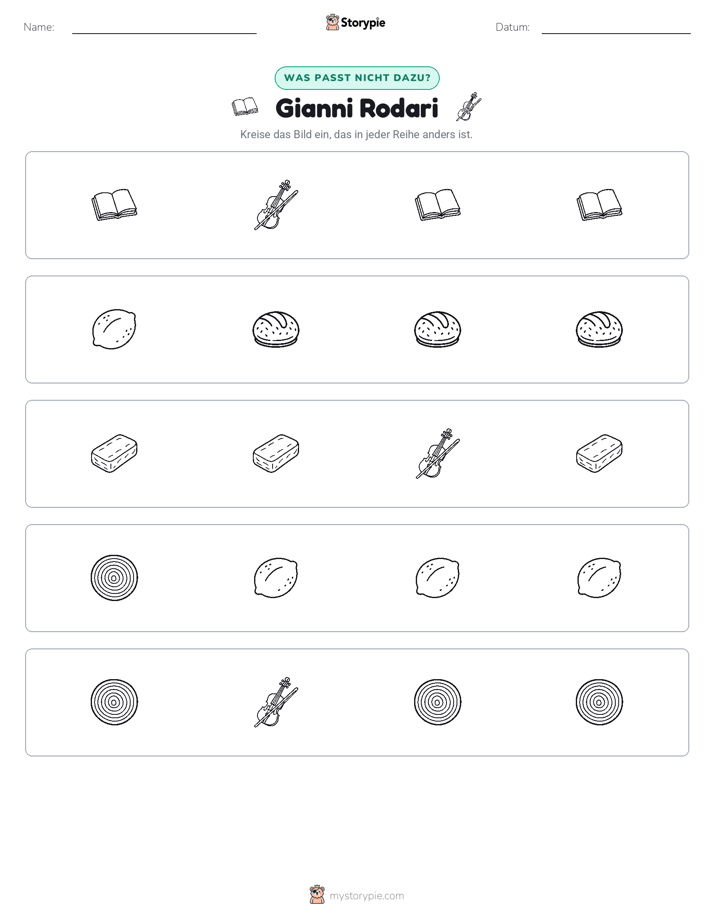714x924 pixels.
Task: Select the last lemon in row four
Action: point(599,578)
